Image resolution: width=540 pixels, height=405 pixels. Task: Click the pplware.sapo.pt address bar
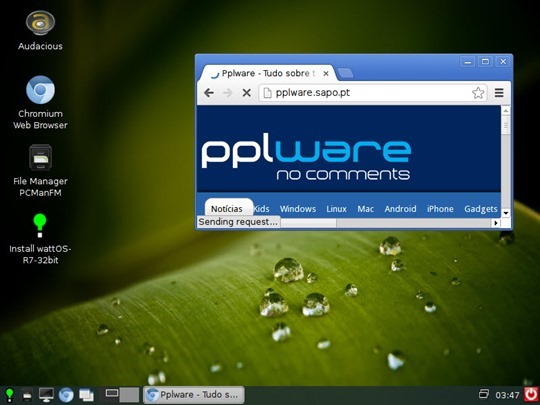point(373,93)
